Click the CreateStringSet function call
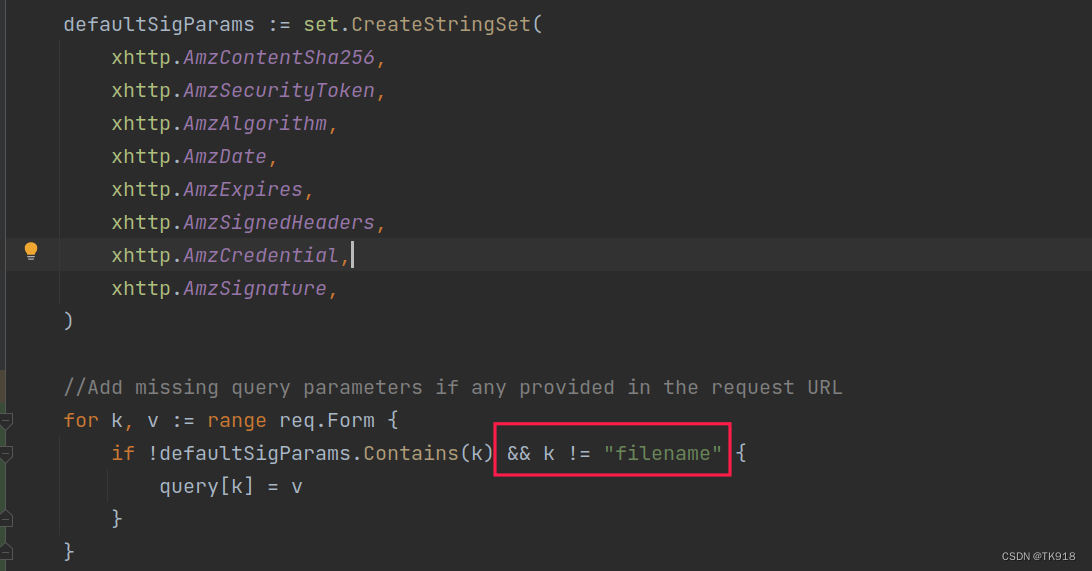Viewport: 1092px width, 571px height. pos(441,24)
